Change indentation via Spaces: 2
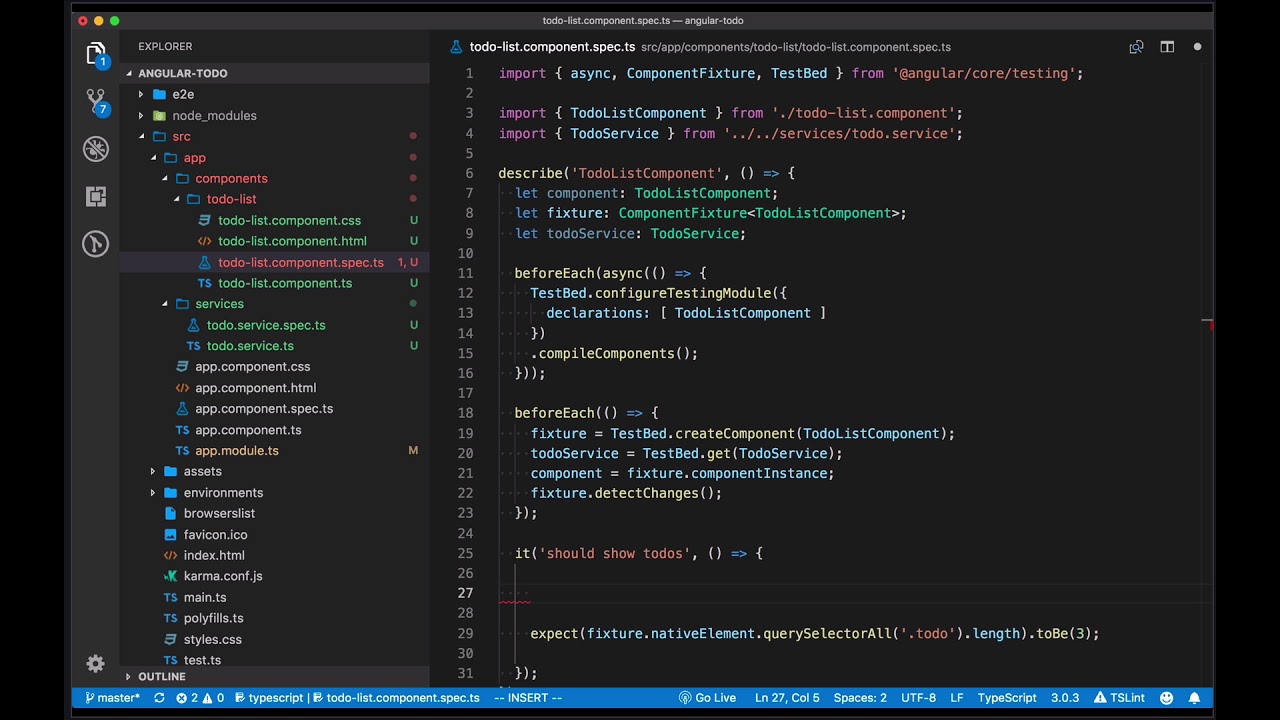This screenshot has width=1280, height=720. tap(860, 698)
